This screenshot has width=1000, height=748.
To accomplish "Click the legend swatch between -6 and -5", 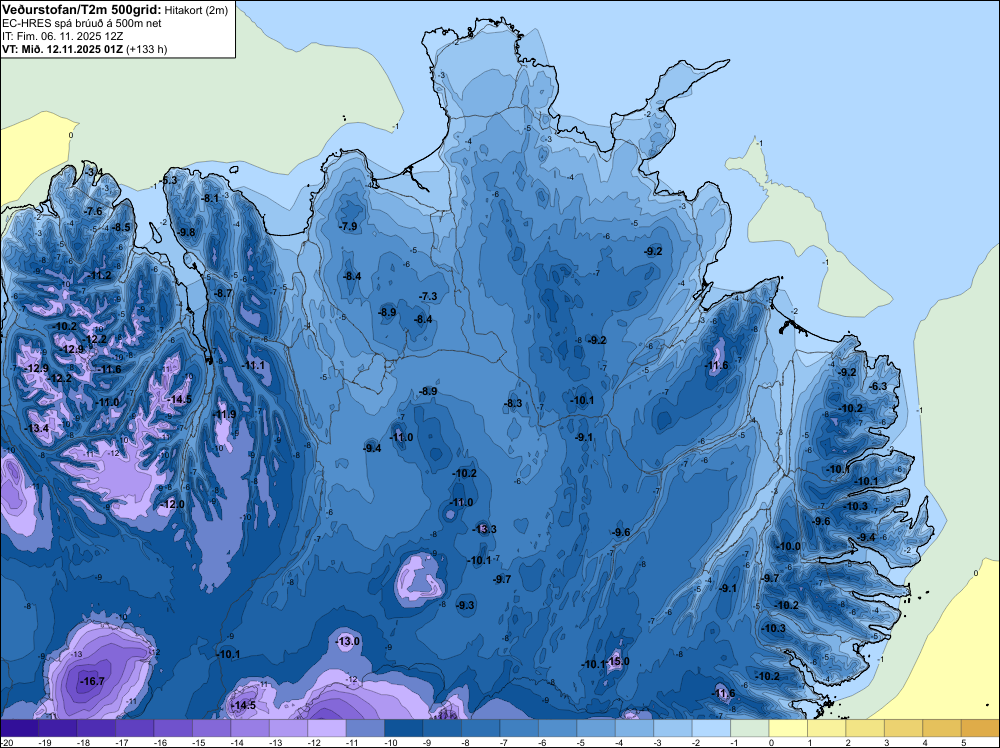I will [557, 728].
